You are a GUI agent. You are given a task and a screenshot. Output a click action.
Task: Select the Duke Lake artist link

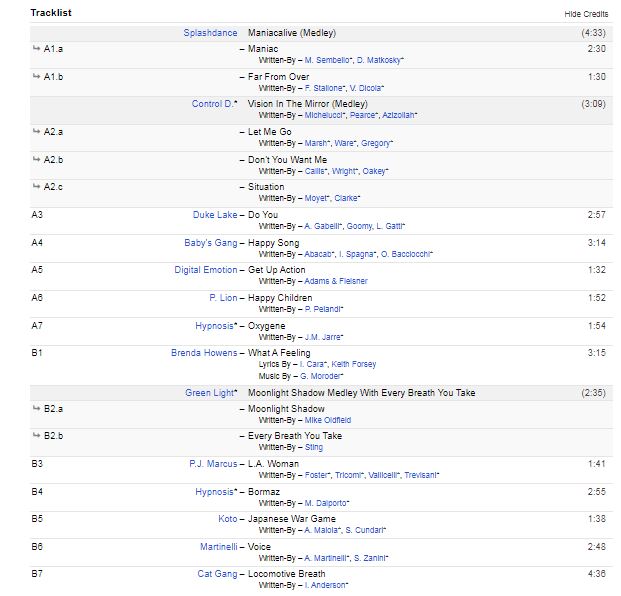(x=215, y=215)
